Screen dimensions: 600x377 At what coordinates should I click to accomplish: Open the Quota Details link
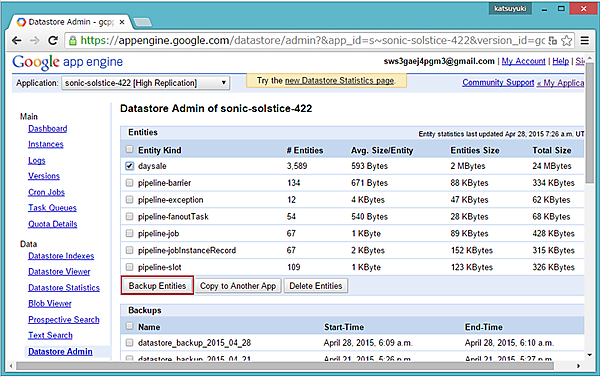point(52,224)
